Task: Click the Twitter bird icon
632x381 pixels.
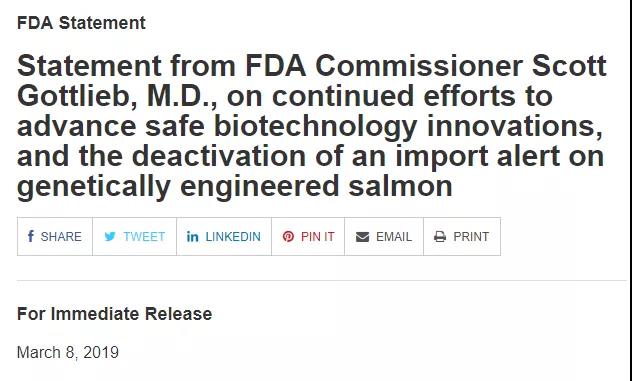Action: tap(110, 237)
